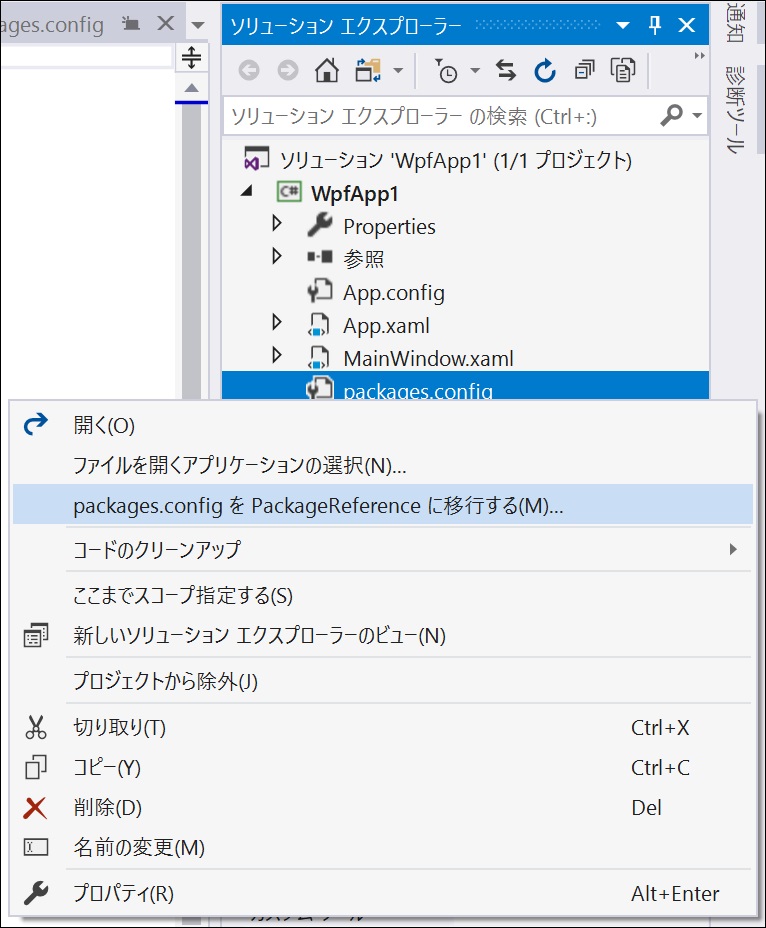The height and width of the screenshot is (928, 766).
Task: Open the pending changes filter dropdown arrow
Action: click(x=475, y=71)
